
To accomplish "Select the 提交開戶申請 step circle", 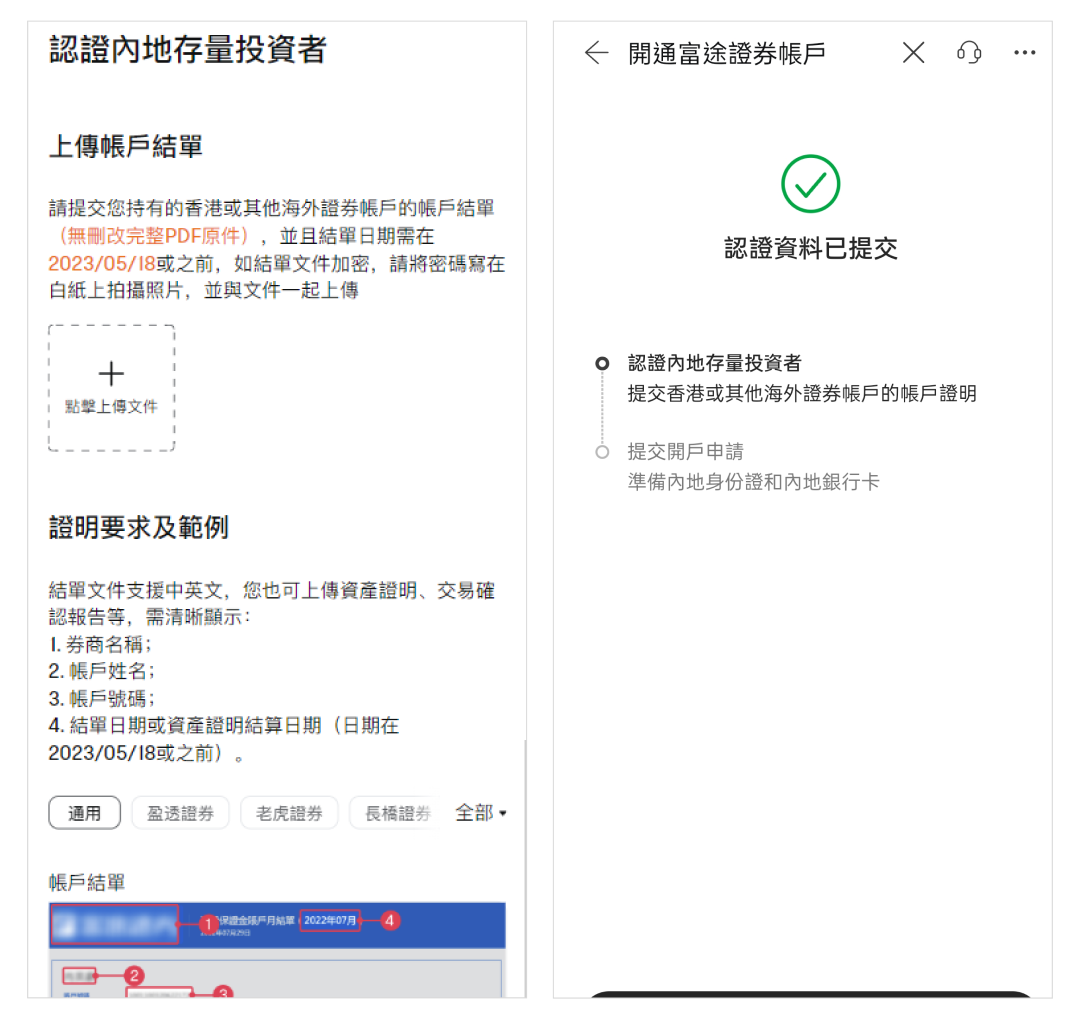I will click(x=602, y=452).
